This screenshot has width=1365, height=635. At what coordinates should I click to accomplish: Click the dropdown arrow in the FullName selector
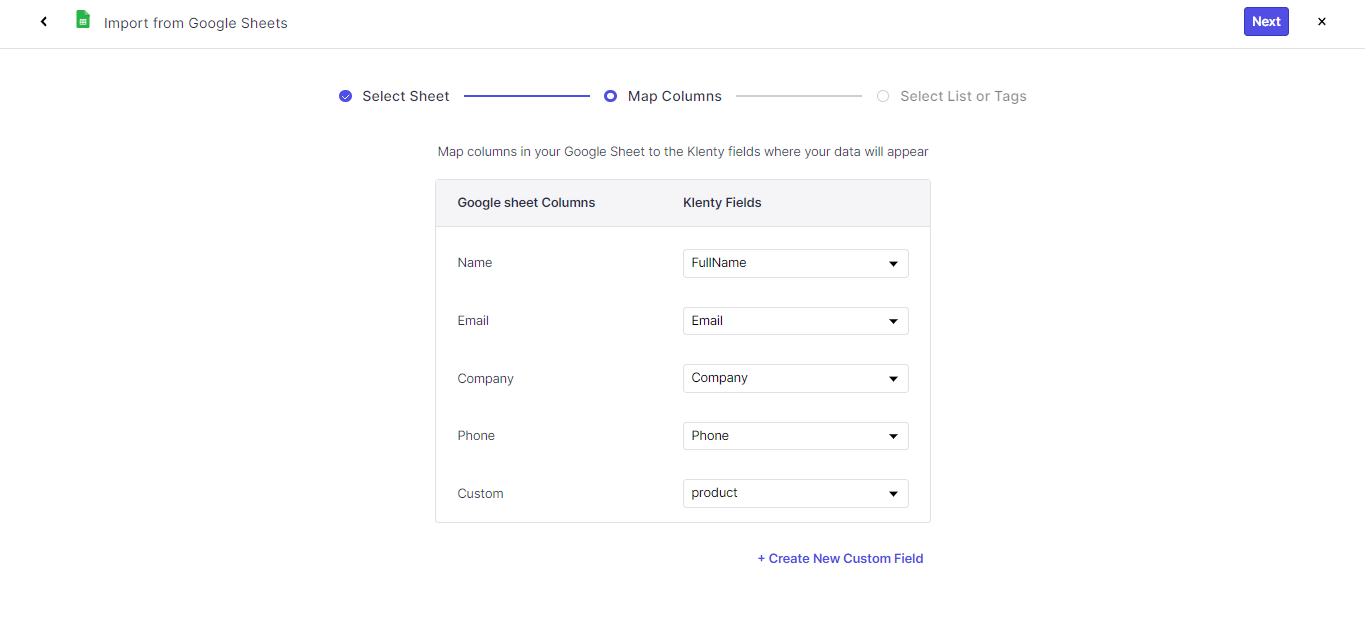pos(893,264)
